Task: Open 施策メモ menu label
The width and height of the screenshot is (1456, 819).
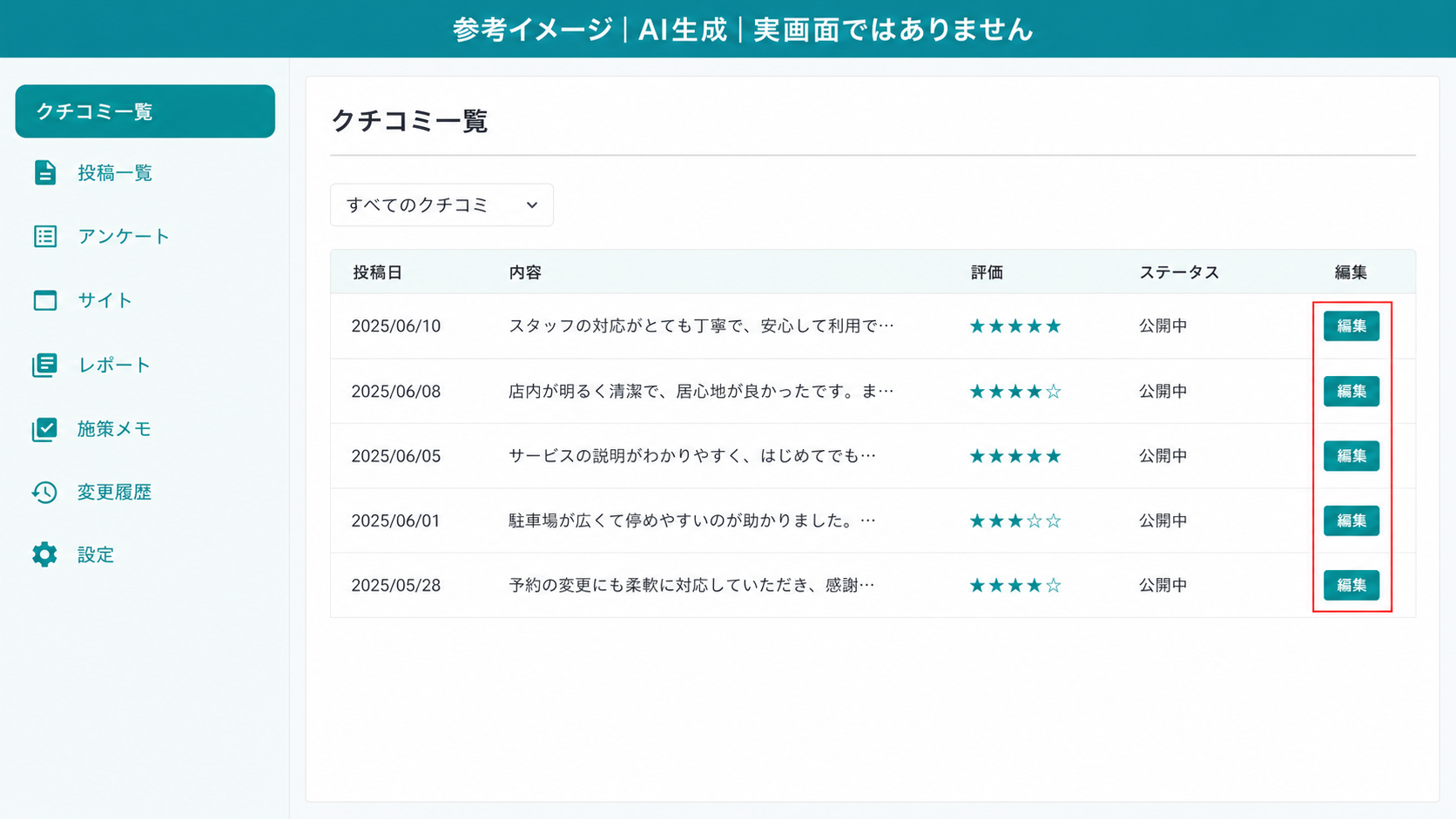Action: pyautogui.click(x=114, y=429)
